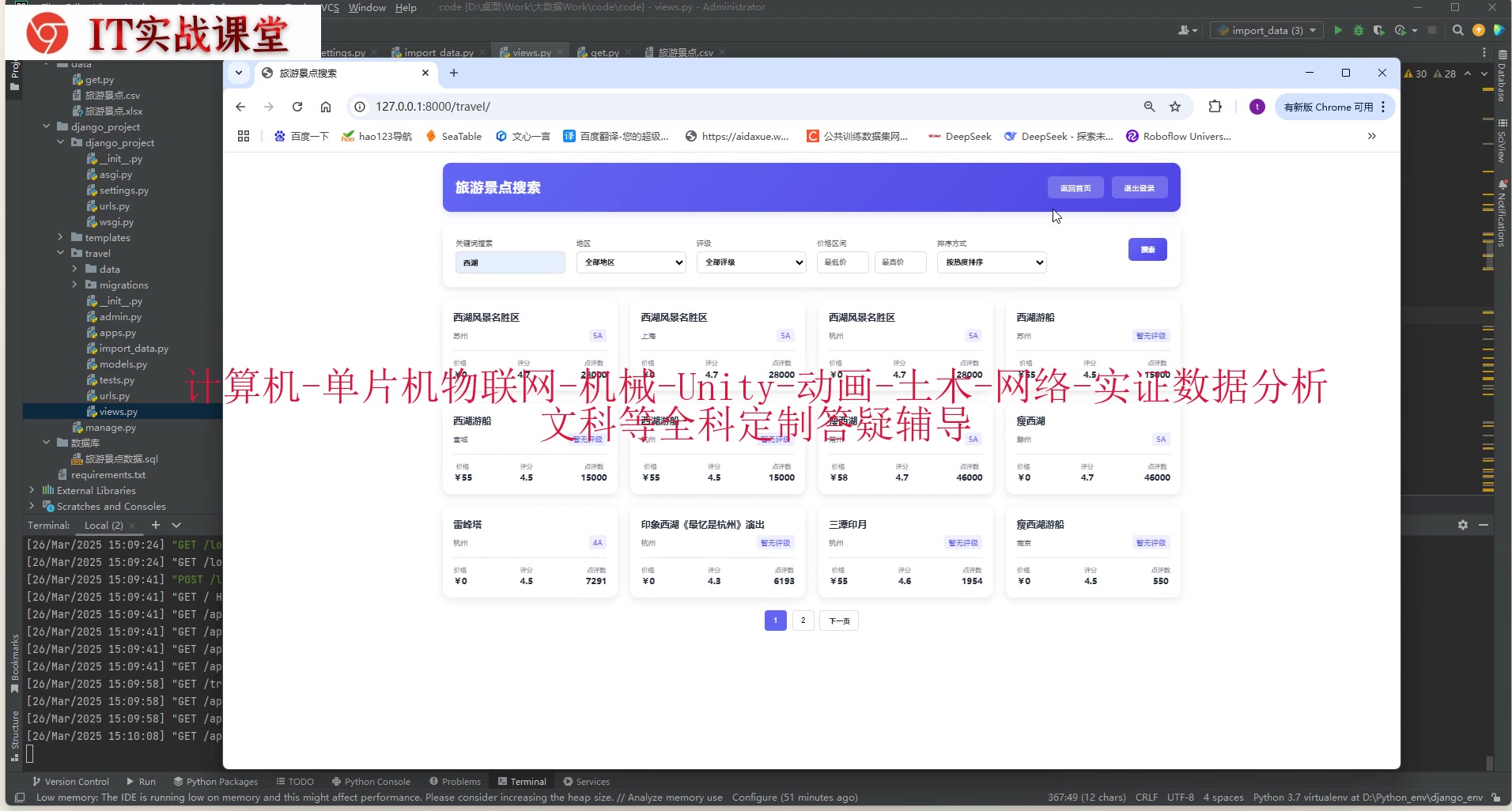Switch to 旅游景点.csv editor tab
This screenshot has width=1512, height=811.
click(x=686, y=52)
